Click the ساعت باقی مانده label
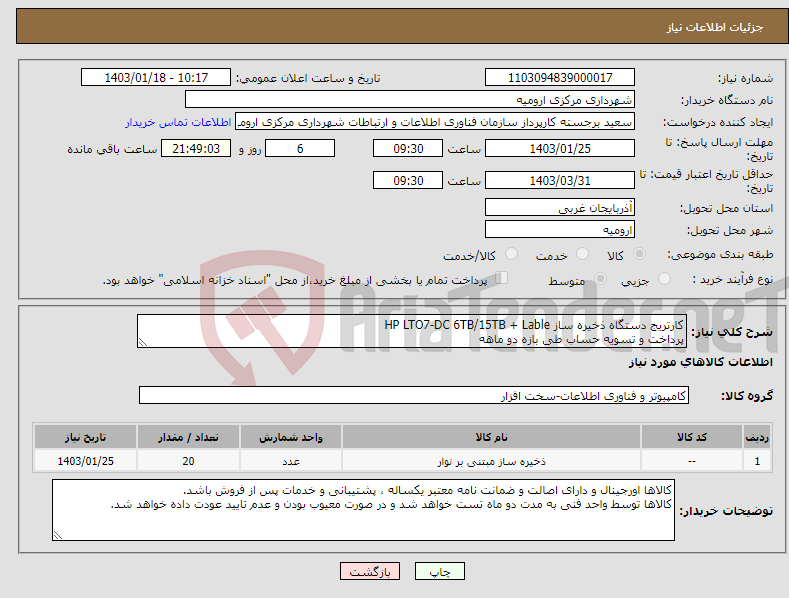Image resolution: width=789 pixels, height=598 pixels. coord(112,150)
